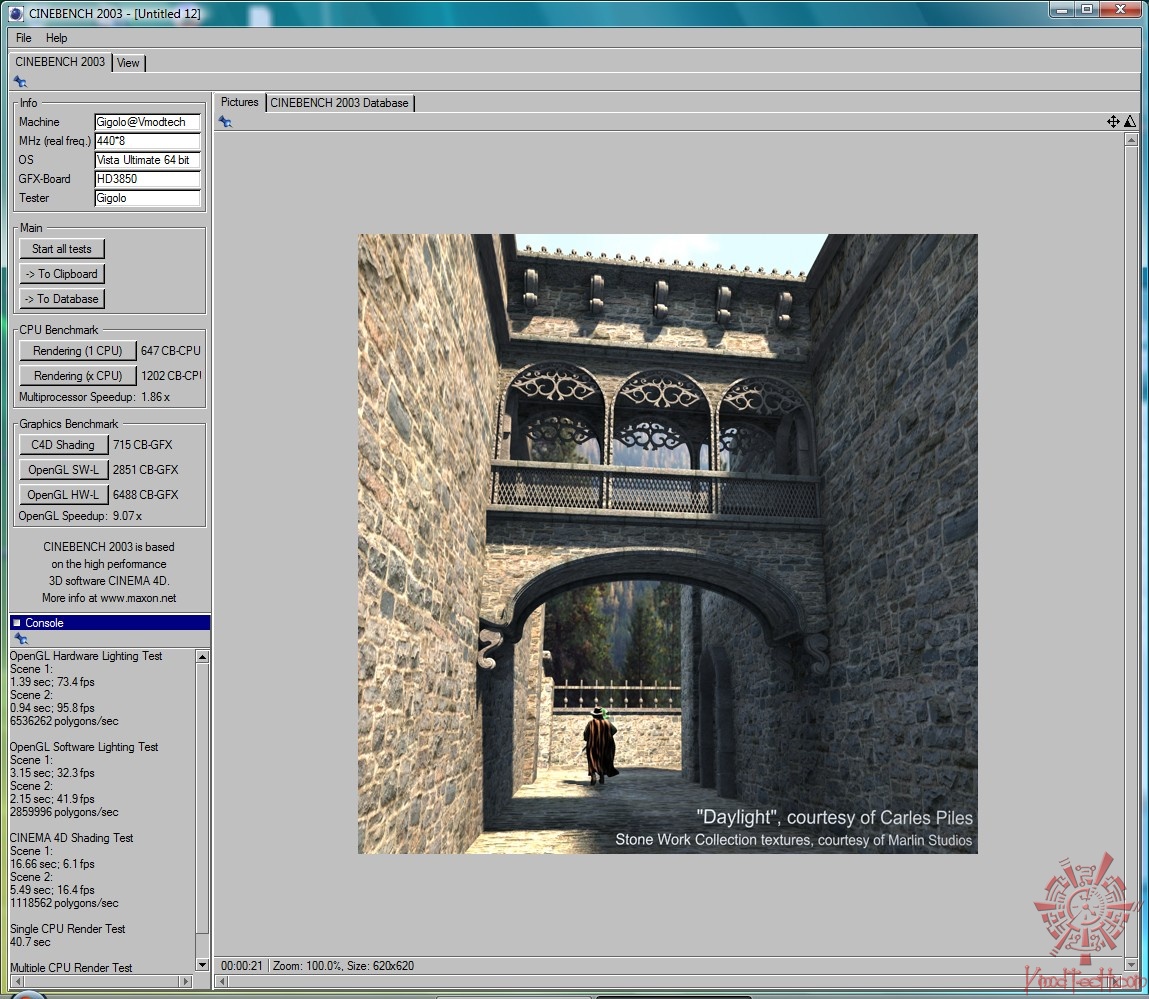Switch to the View tab
The height and width of the screenshot is (999, 1149).
[x=128, y=63]
